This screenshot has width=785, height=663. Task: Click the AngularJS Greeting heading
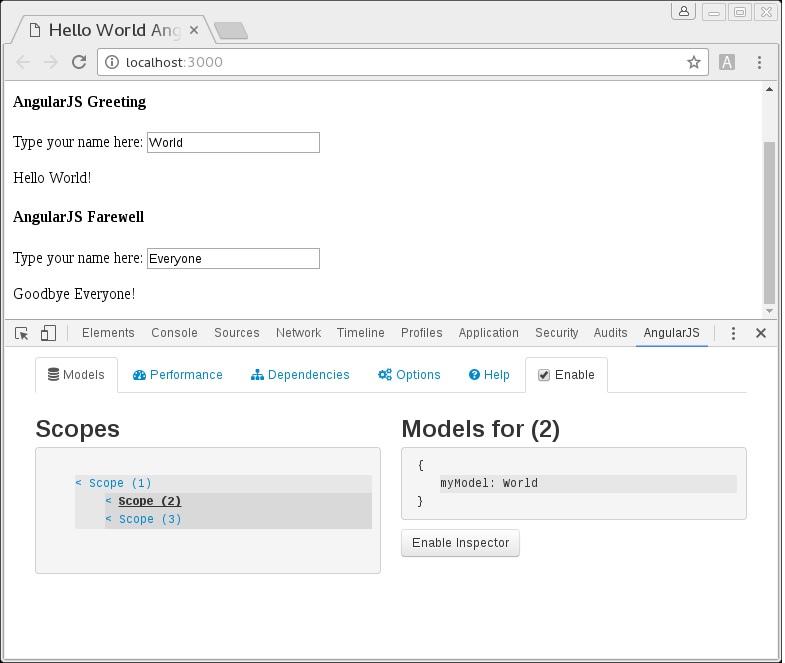(x=80, y=102)
